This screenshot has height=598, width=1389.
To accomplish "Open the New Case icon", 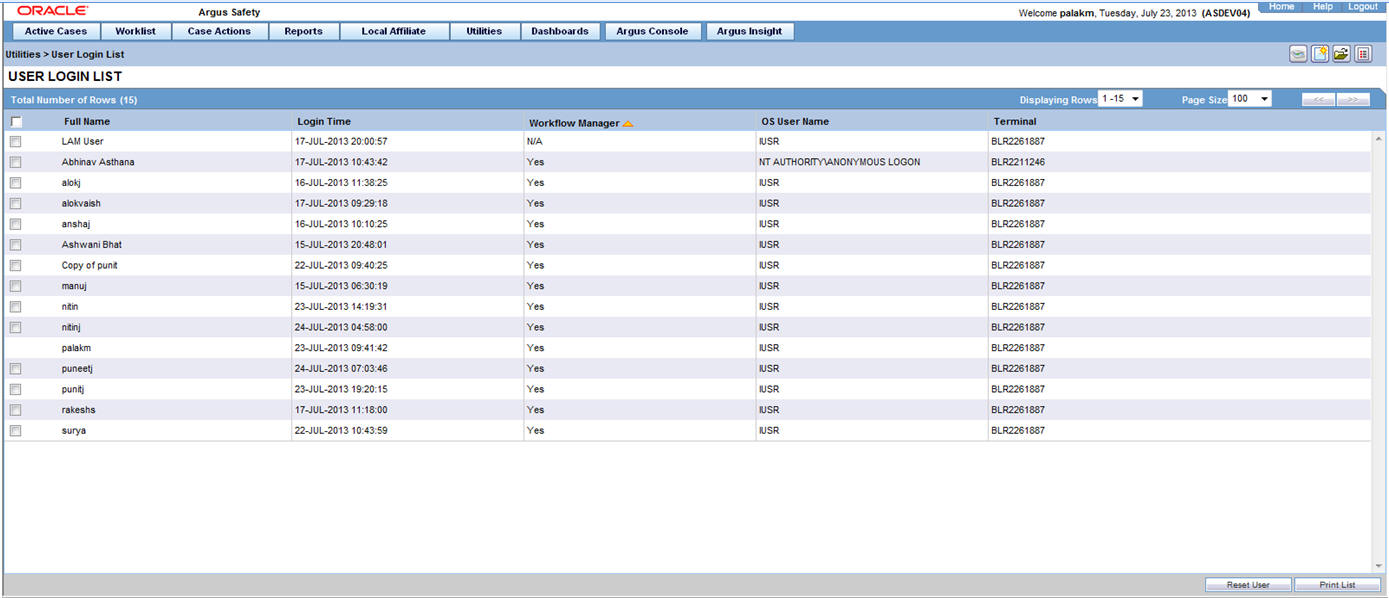I will [x=1320, y=53].
